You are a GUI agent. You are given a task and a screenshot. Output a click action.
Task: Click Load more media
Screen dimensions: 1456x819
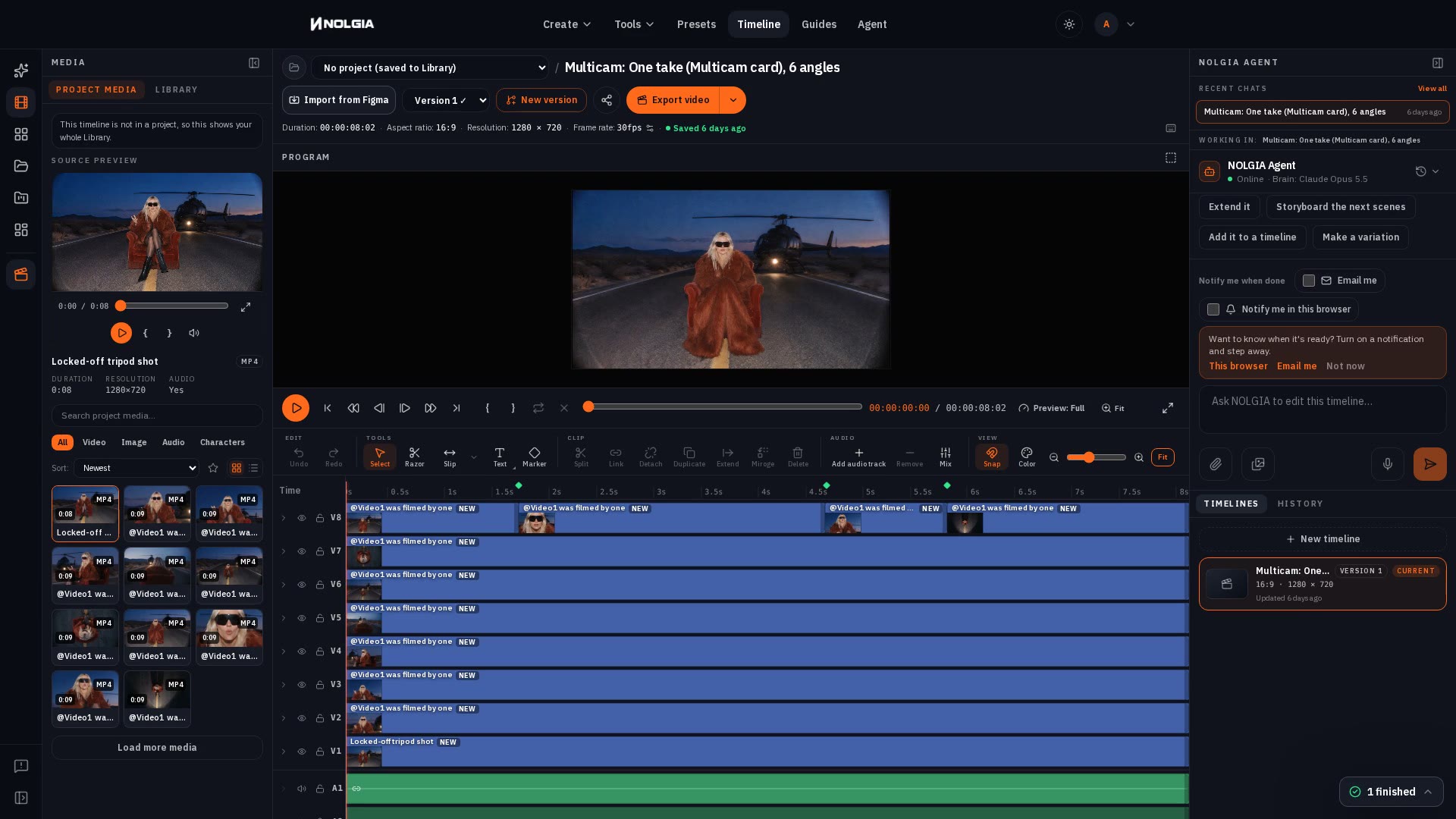[157, 748]
